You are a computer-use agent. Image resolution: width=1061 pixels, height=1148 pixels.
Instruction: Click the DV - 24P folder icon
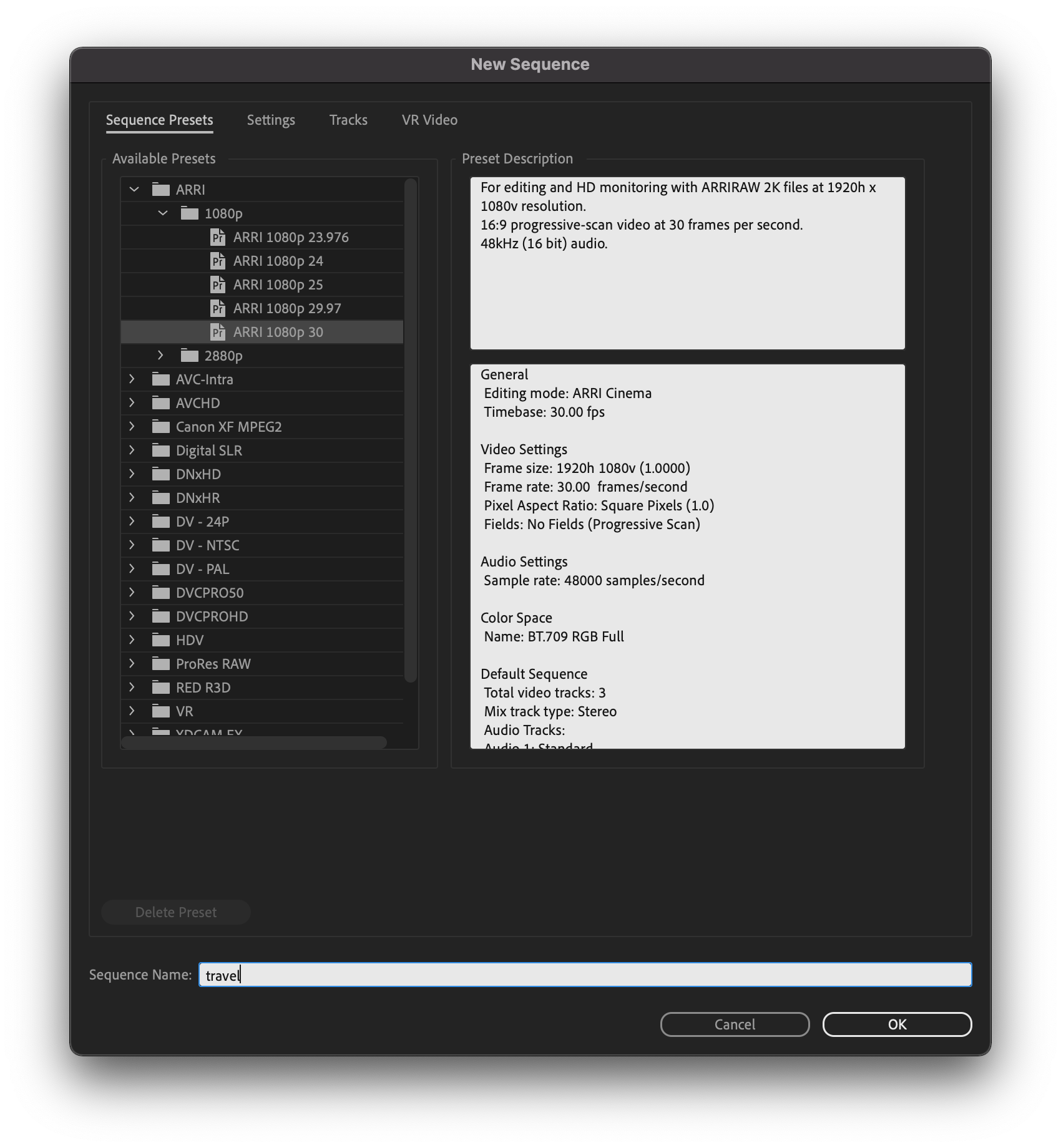pos(161,522)
